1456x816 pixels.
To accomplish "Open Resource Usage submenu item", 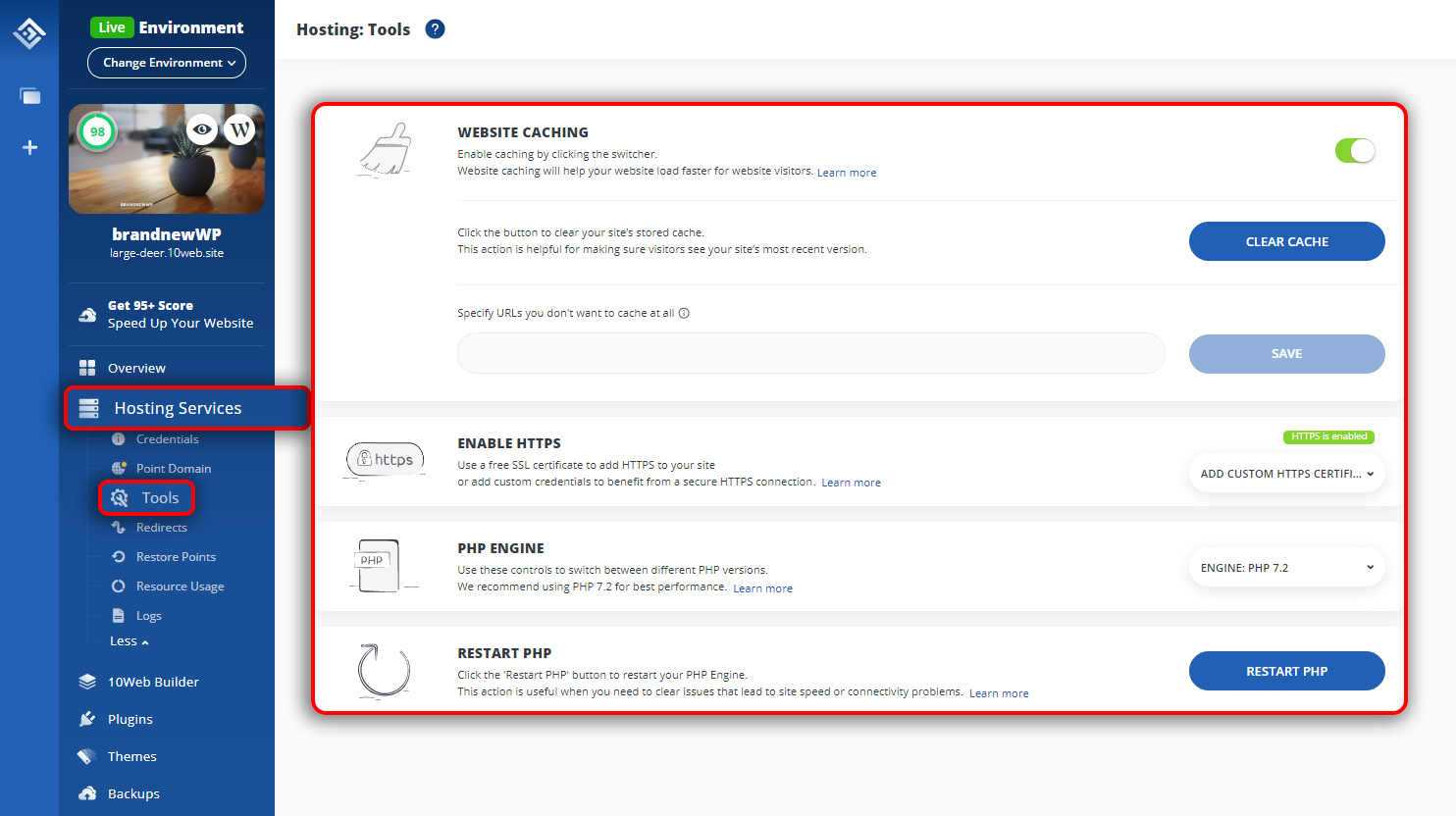I will 180,586.
